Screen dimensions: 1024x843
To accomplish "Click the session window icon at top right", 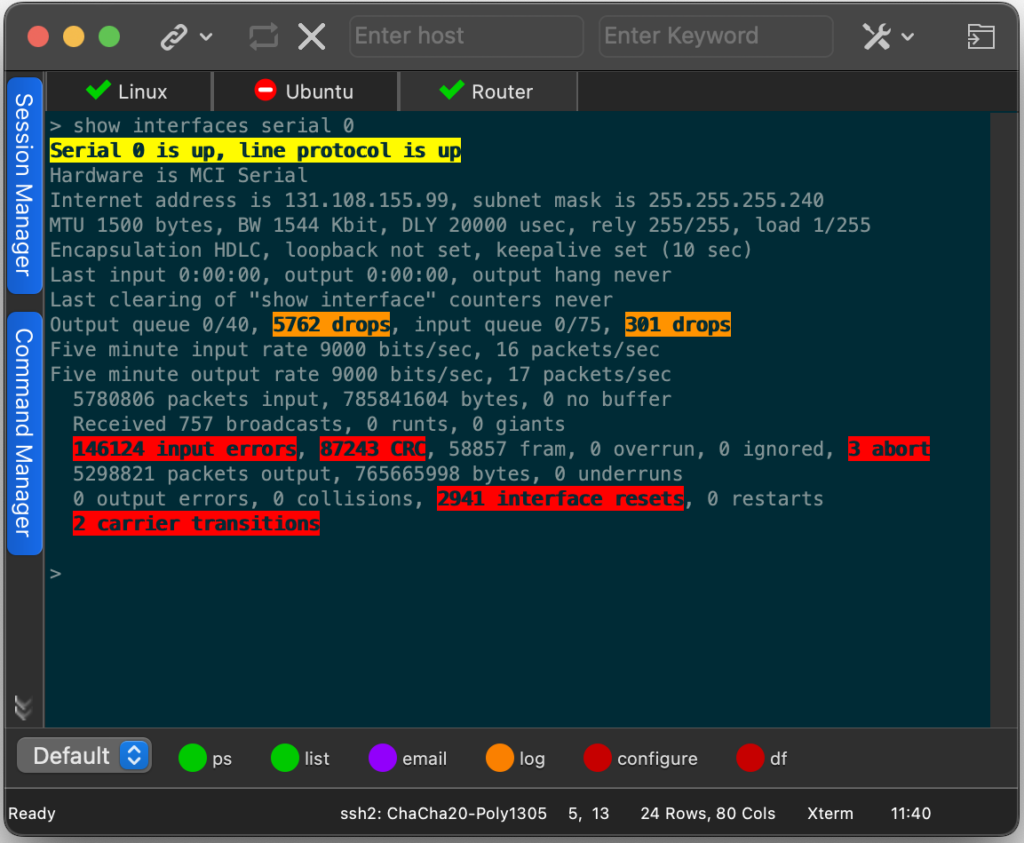I will (980, 37).
